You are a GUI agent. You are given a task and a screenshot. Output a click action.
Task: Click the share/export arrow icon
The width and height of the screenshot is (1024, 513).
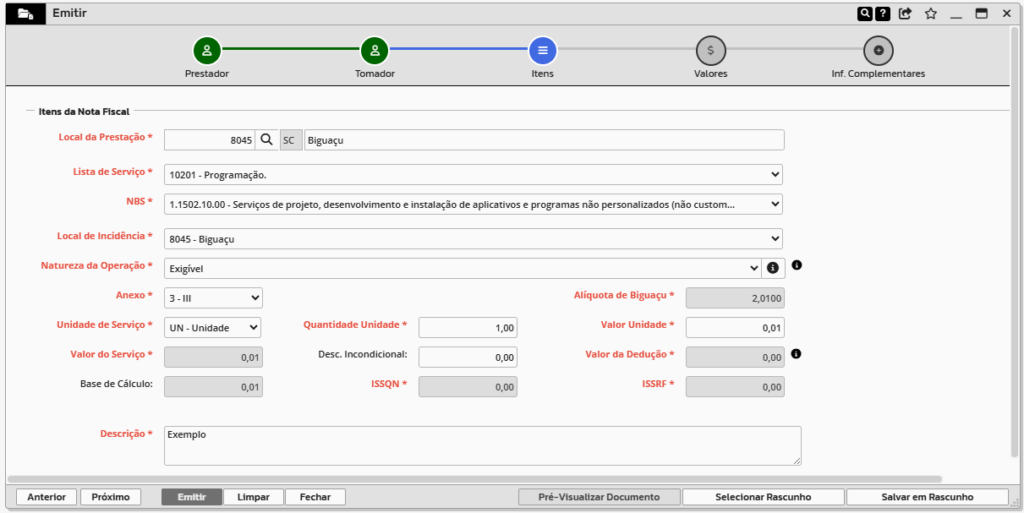[x=906, y=14]
